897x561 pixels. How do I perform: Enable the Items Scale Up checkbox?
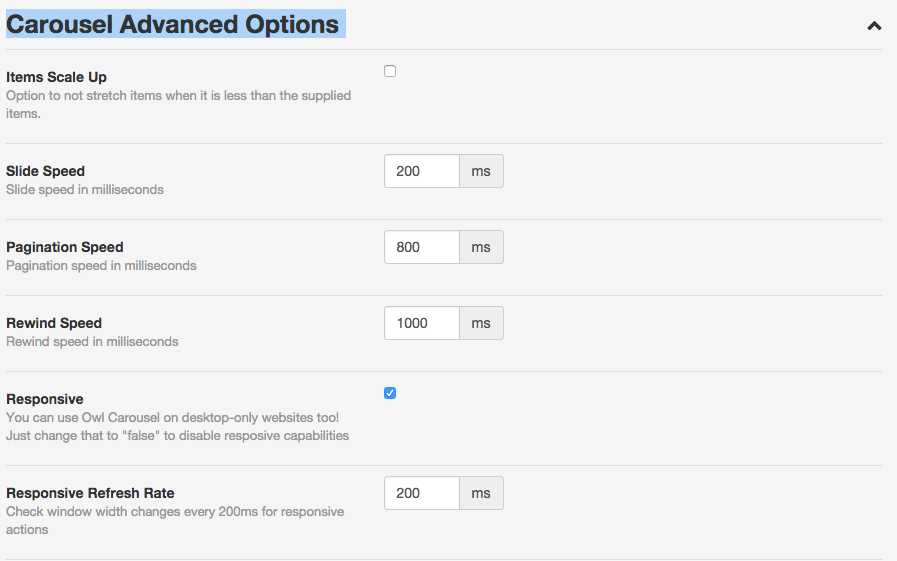(390, 71)
